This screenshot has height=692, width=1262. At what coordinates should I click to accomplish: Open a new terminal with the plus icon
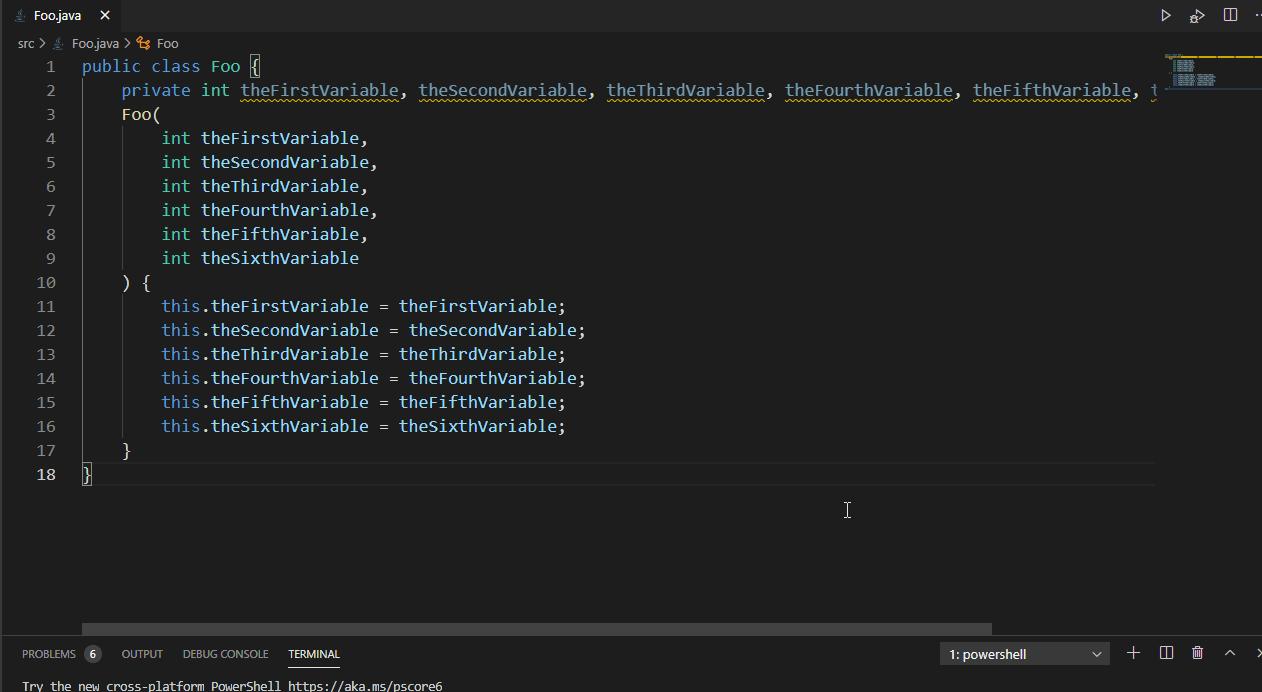1133,653
